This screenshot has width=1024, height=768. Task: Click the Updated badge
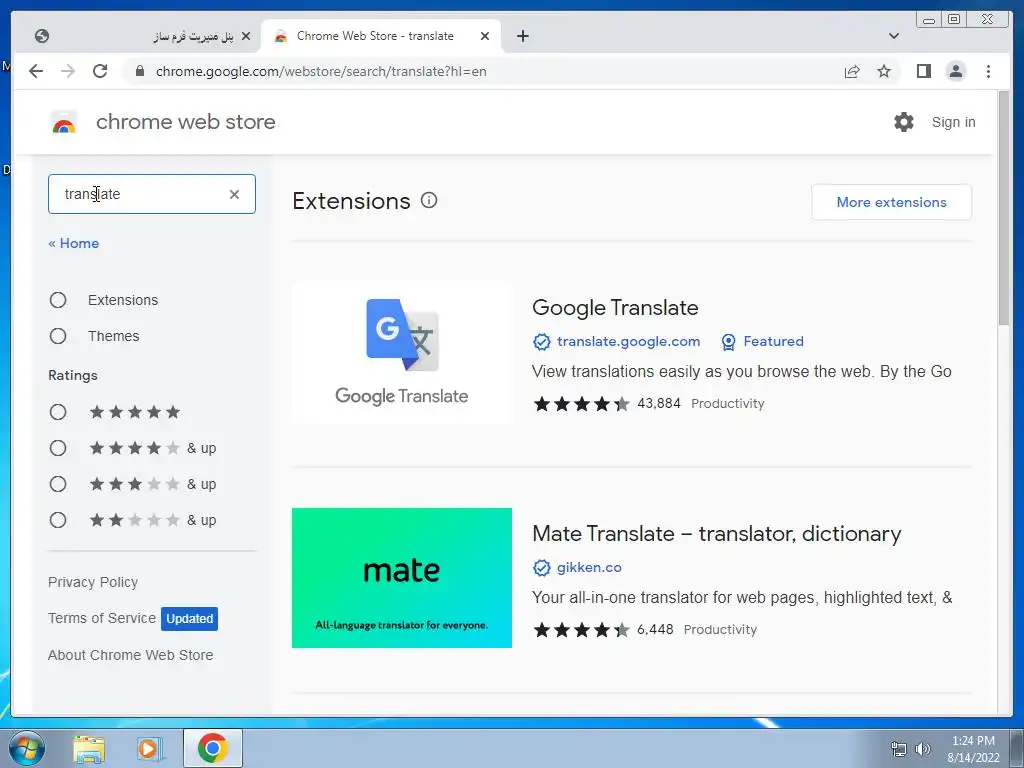click(x=189, y=618)
